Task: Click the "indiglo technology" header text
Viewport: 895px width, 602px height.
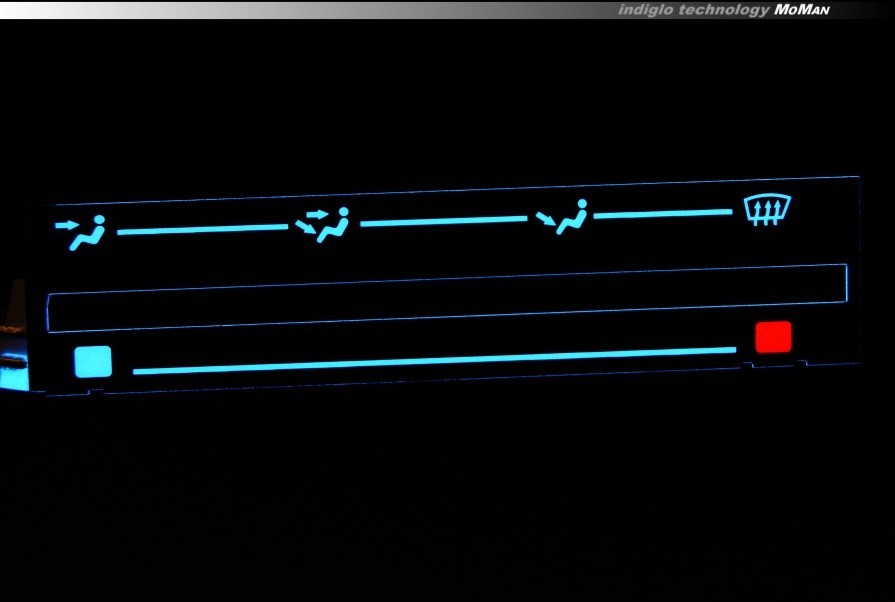Action: pyautogui.click(x=694, y=10)
